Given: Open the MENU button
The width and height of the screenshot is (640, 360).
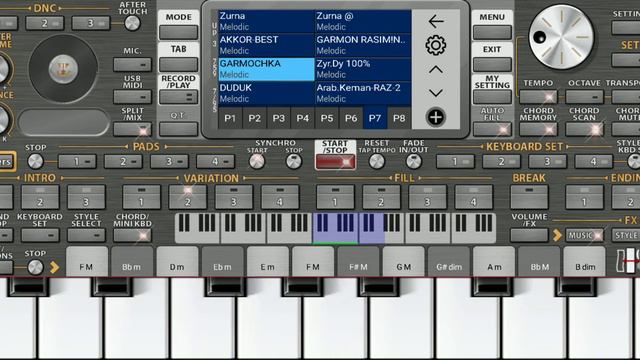Looking at the screenshot, I should pos(492,32).
